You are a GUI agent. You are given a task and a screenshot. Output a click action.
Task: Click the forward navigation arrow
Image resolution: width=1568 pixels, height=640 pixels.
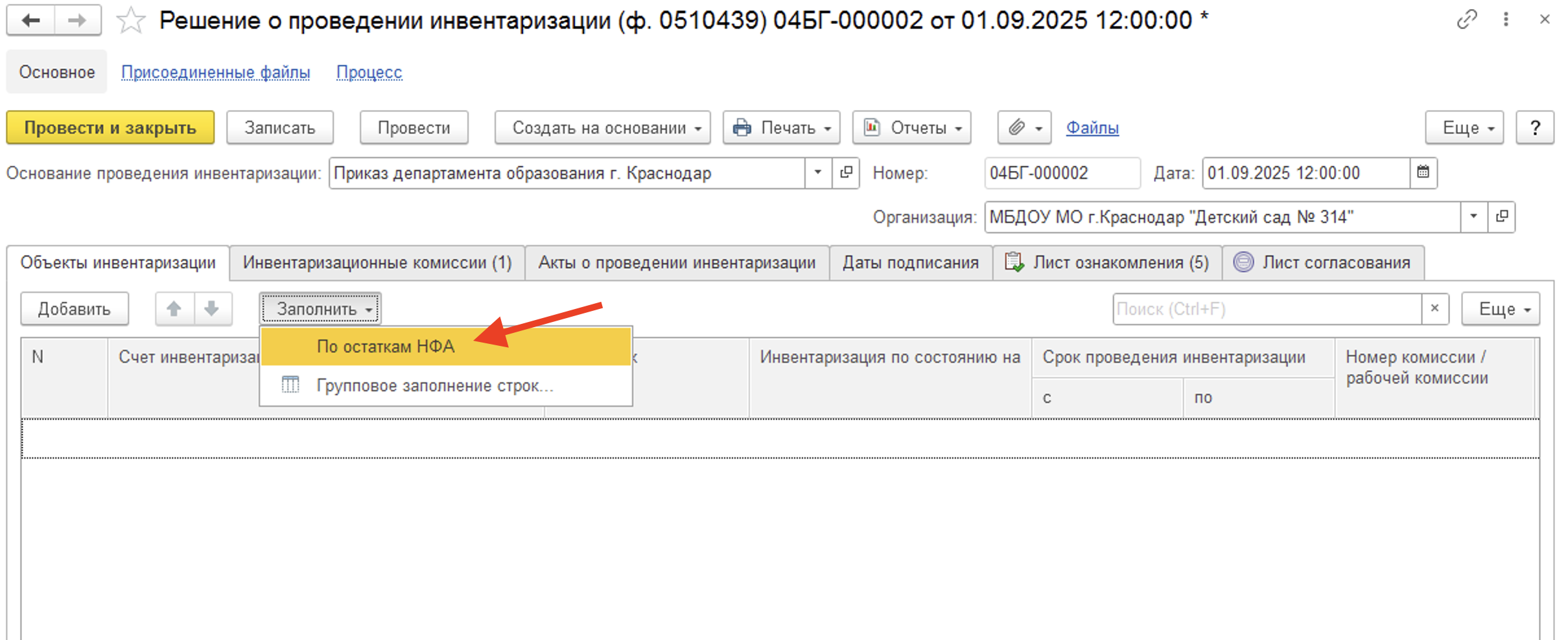click(77, 21)
